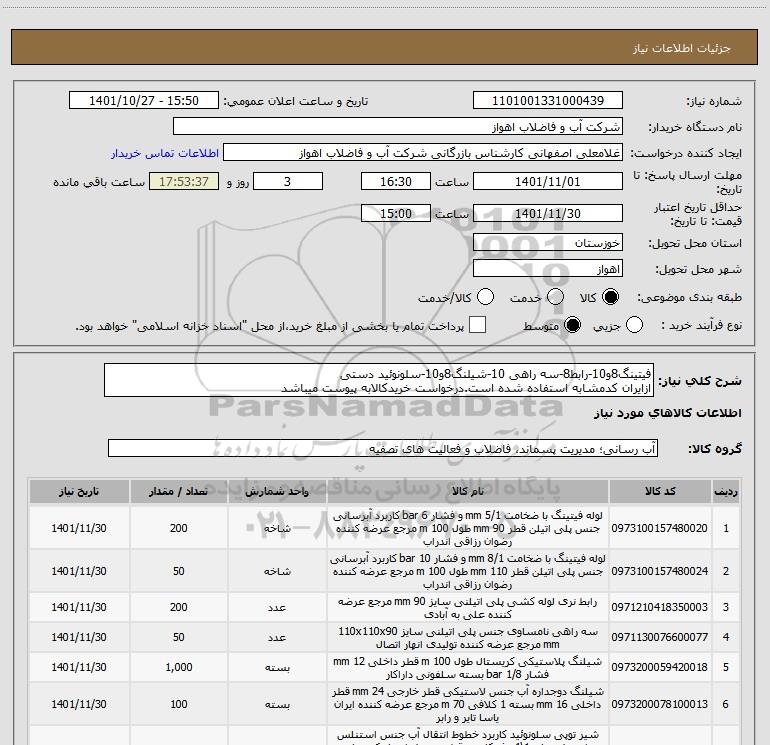This screenshot has width=770, height=745.
Task: Click the buyer name field شرکت آب و فاضلاب اهواز
Action: 398,127
